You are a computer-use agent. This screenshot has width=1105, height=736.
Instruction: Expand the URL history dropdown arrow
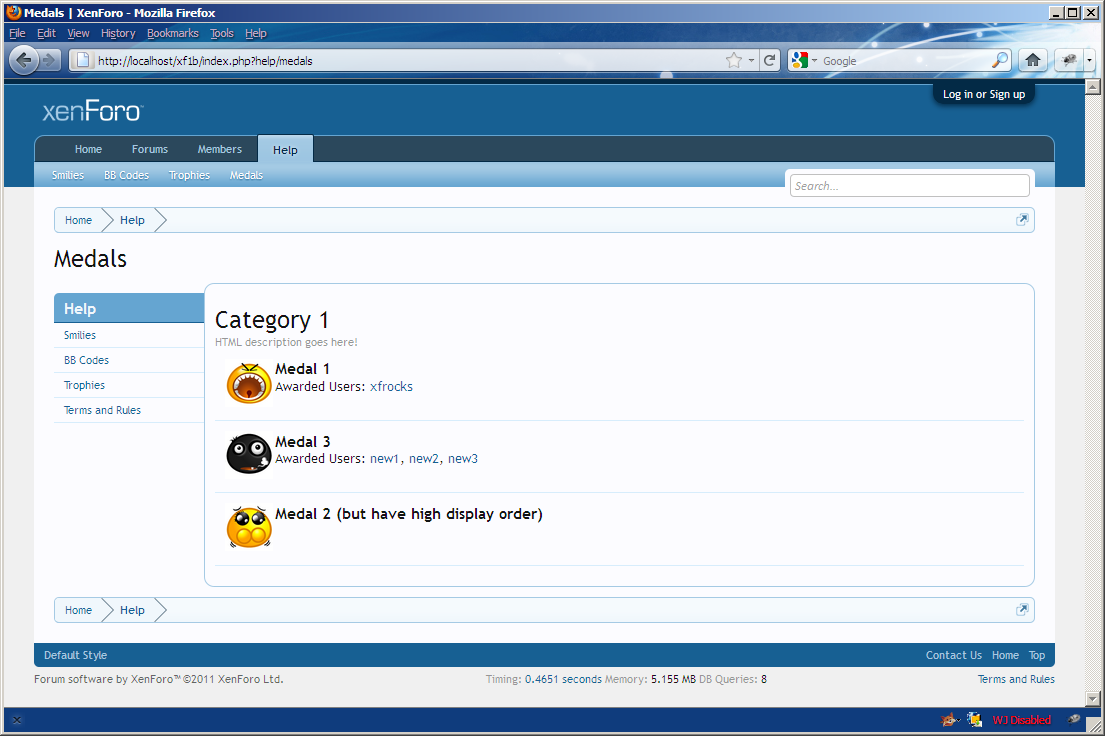pyautogui.click(x=751, y=60)
